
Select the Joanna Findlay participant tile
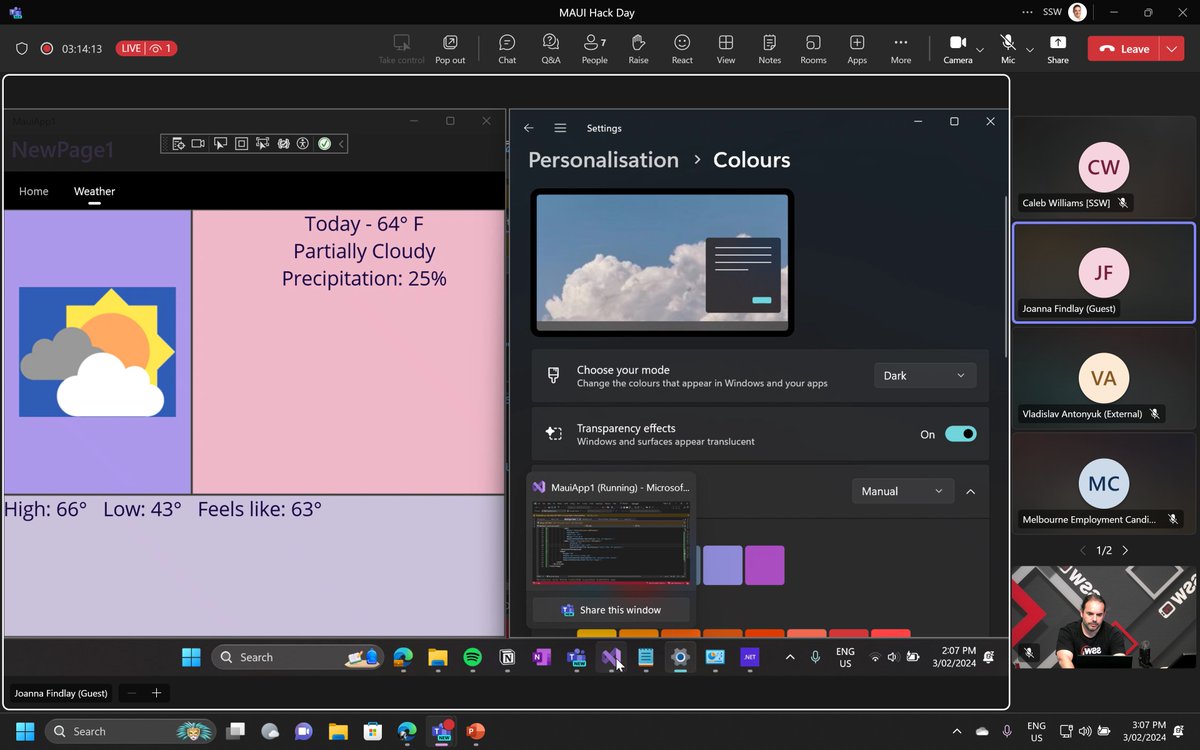[1104, 272]
